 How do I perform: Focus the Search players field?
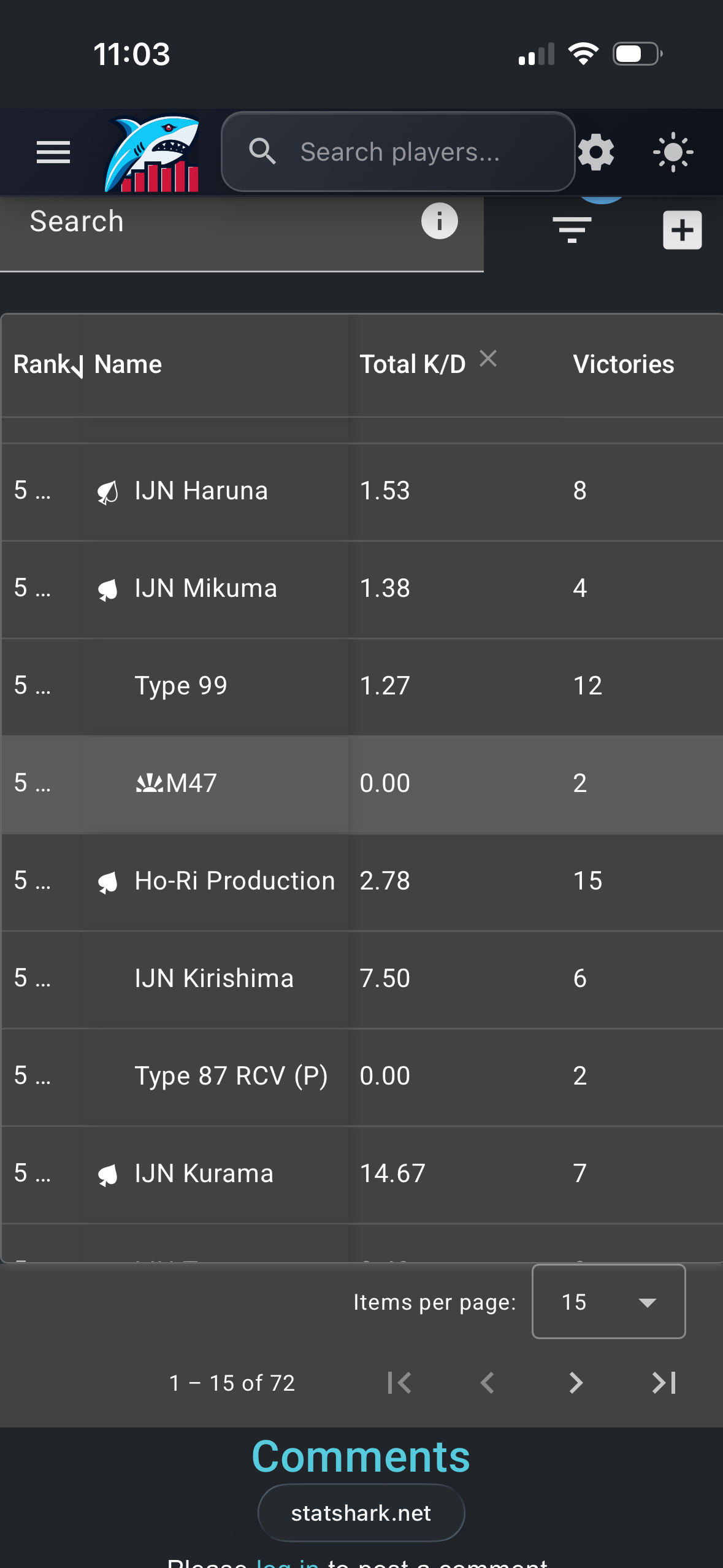point(398,152)
